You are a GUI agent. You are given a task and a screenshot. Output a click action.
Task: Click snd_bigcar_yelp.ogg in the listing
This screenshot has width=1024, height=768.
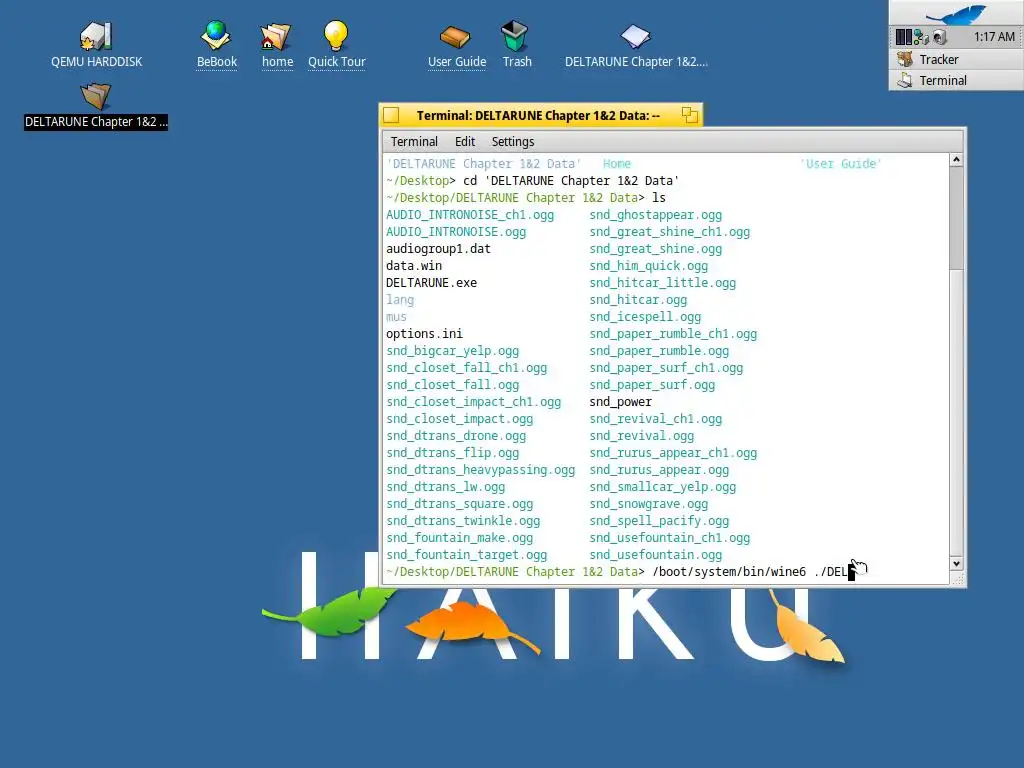point(453,351)
